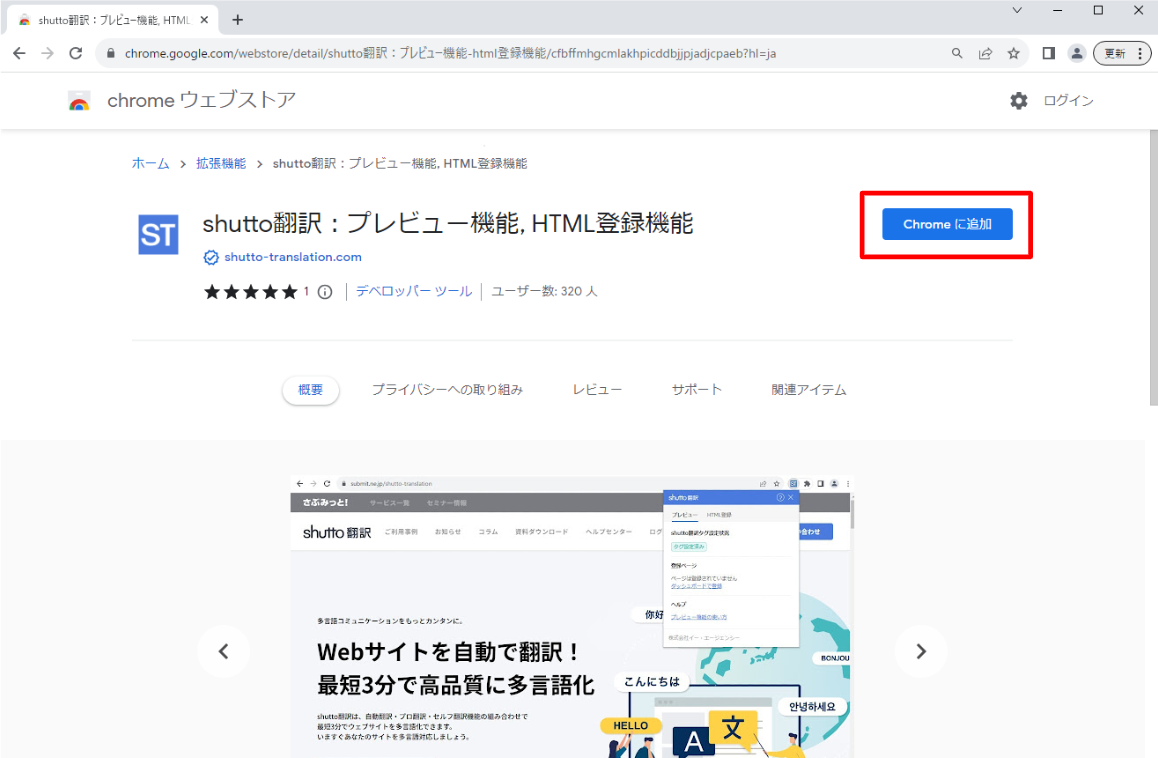Click the browser forward arrow
This screenshot has width=1158, height=758.
point(47,53)
